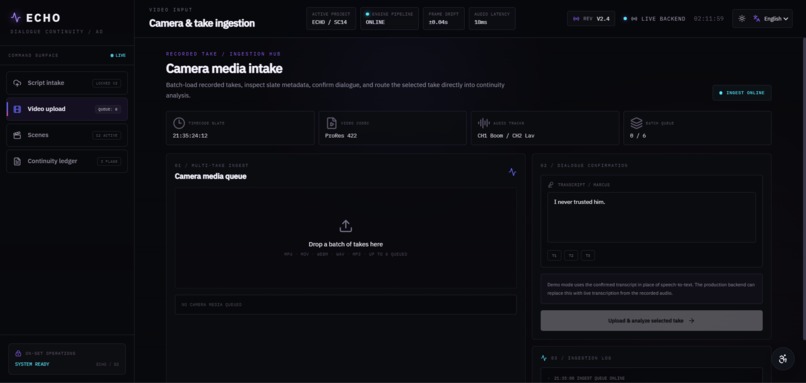The image size is (806, 383).
Task: Click the ingestion log pulse icon
Action: click(x=544, y=358)
